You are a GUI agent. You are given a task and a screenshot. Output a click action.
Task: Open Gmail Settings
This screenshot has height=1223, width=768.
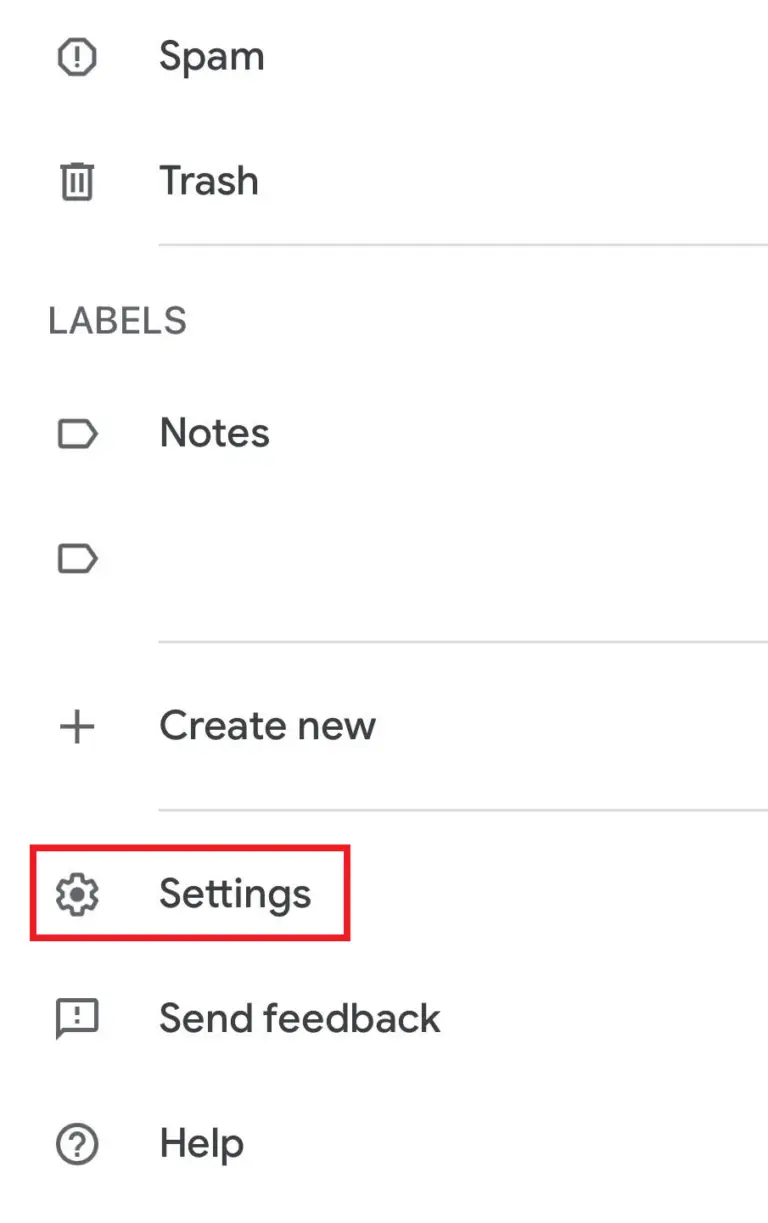[x=235, y=894]
